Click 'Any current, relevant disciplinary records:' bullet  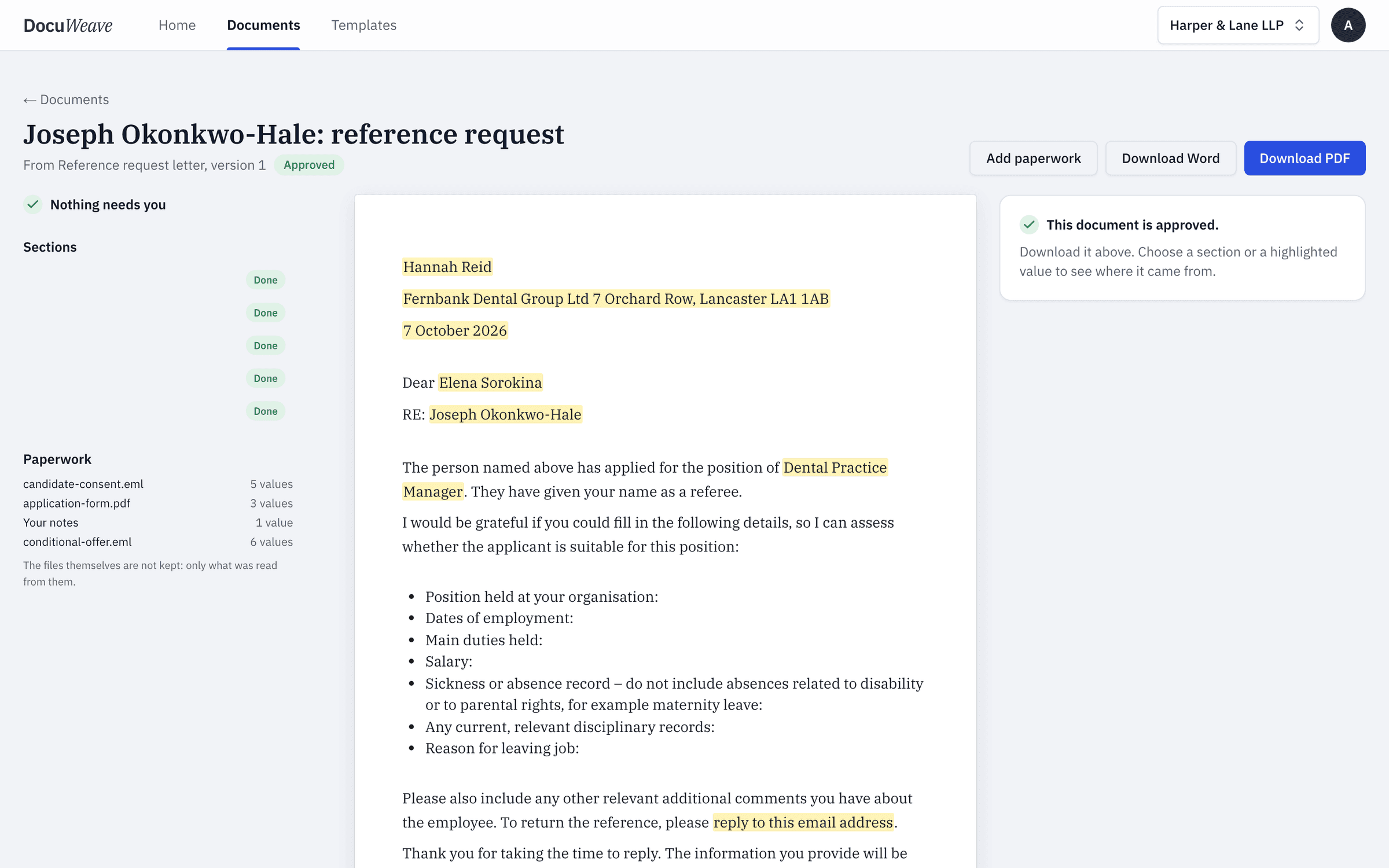point(570,727)
